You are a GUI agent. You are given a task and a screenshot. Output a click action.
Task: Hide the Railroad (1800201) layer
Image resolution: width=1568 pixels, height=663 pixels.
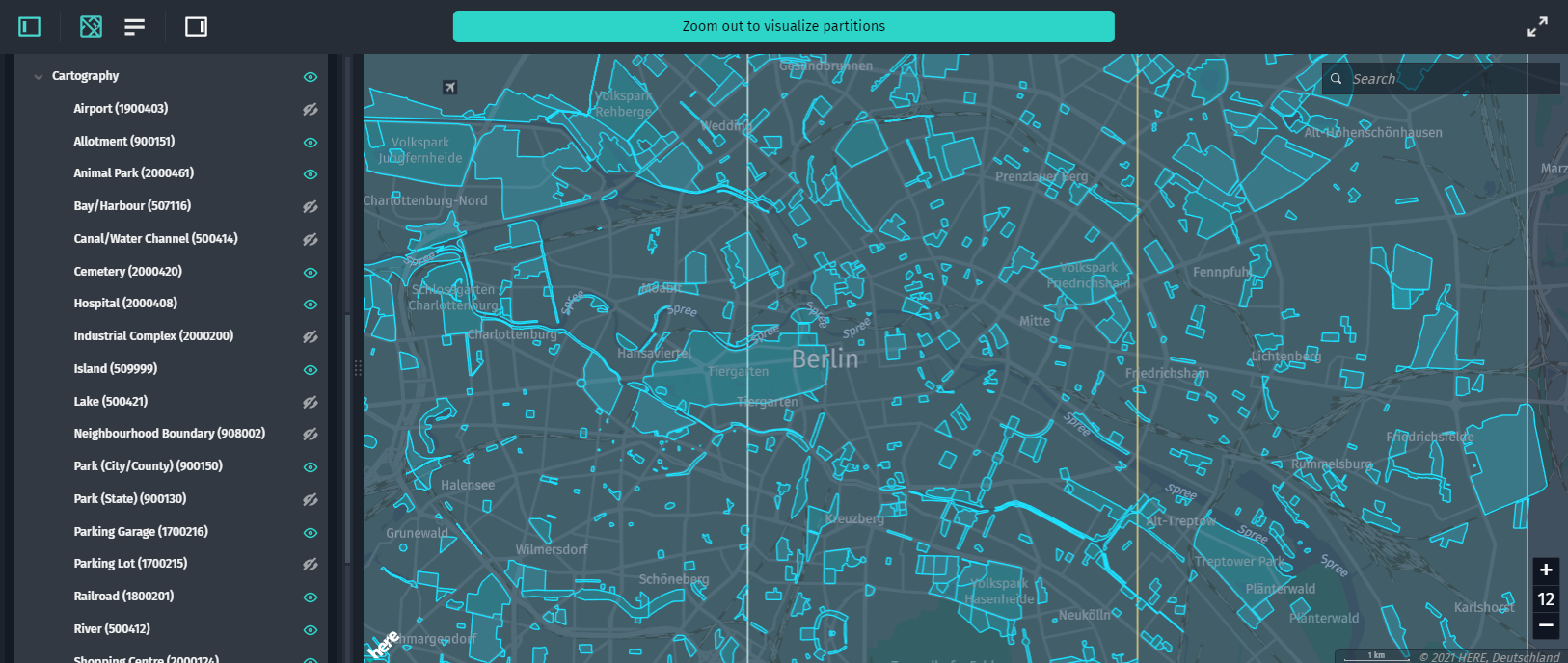(x=311, y=597)
